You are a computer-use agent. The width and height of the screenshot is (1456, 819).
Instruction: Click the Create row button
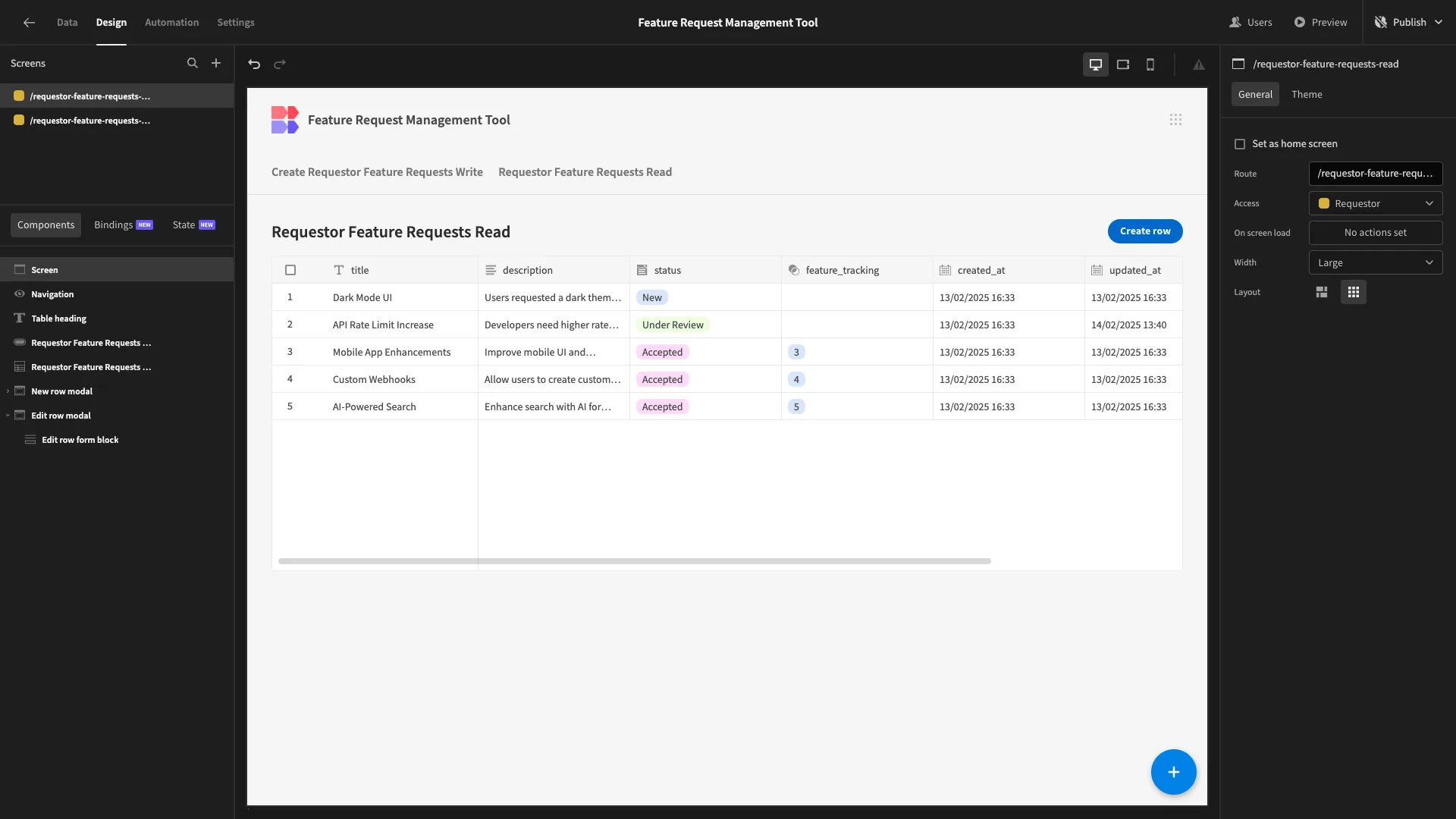[1145, 231]
